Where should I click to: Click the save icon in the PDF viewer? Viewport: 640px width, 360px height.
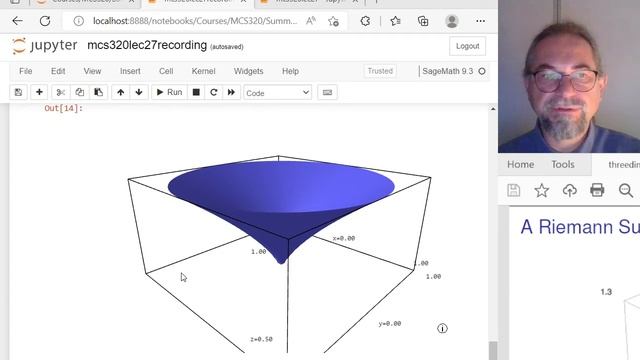(513, 190)
